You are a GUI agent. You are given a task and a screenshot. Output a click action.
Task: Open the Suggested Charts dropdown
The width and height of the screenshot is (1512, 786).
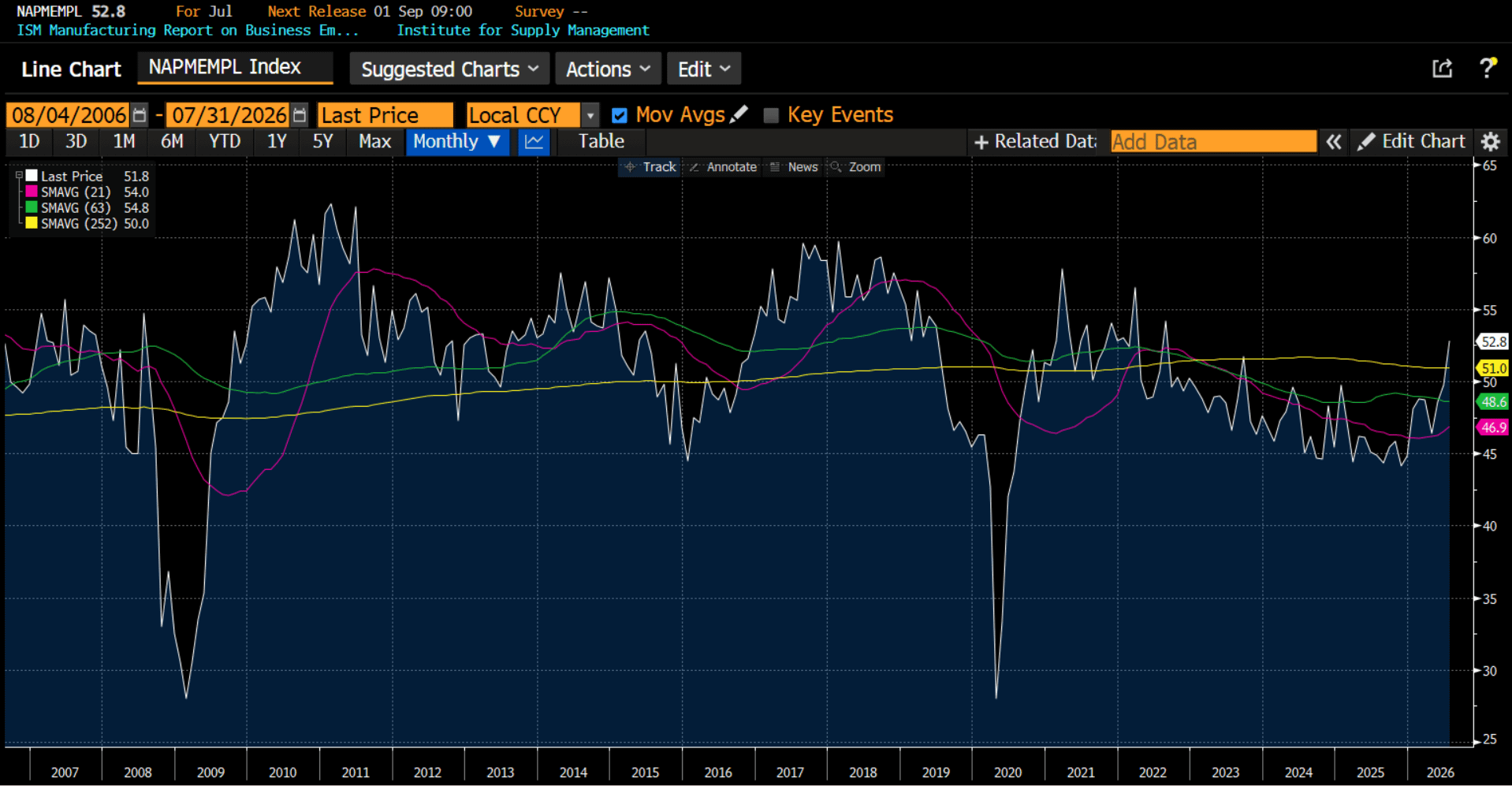[x=449, y=69]
